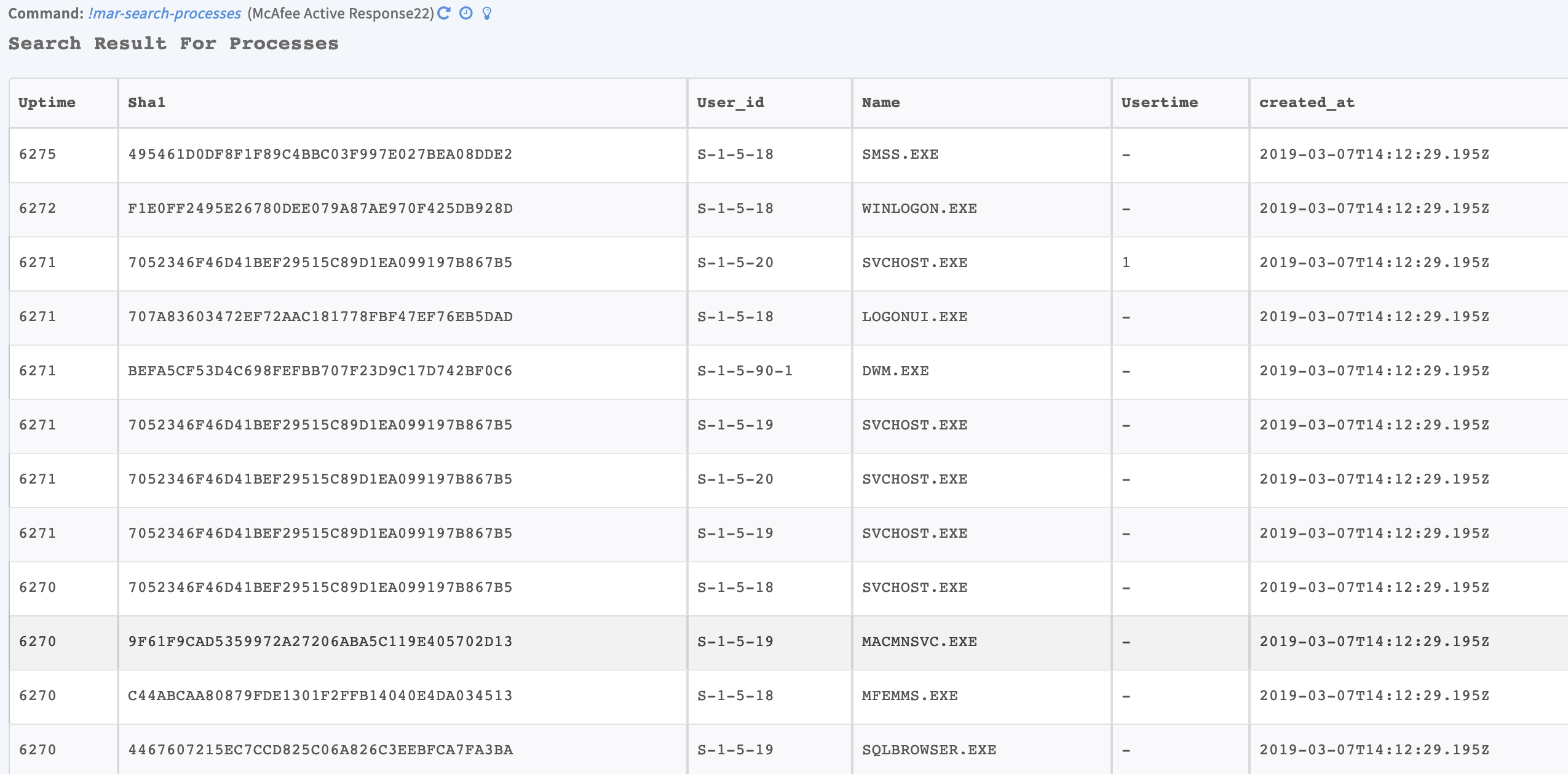Select the WINLOGON.EXE process name cell

[919, 209]
